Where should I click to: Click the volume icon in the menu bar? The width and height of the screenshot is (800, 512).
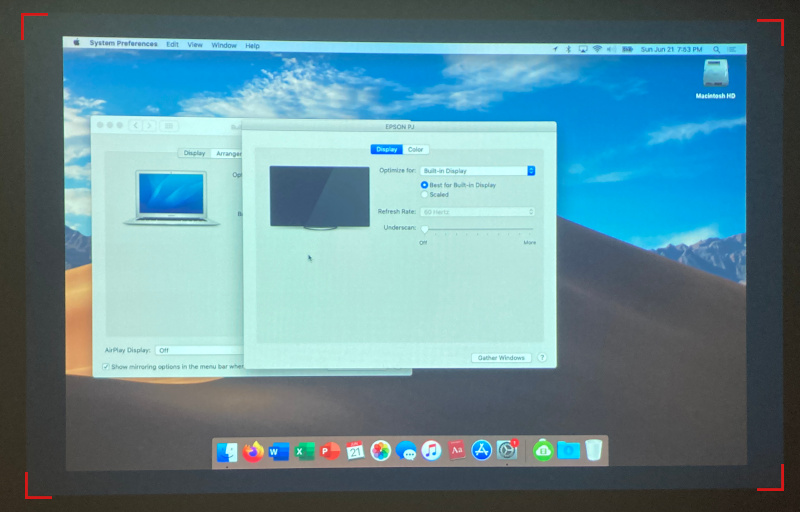click(611, 49)
